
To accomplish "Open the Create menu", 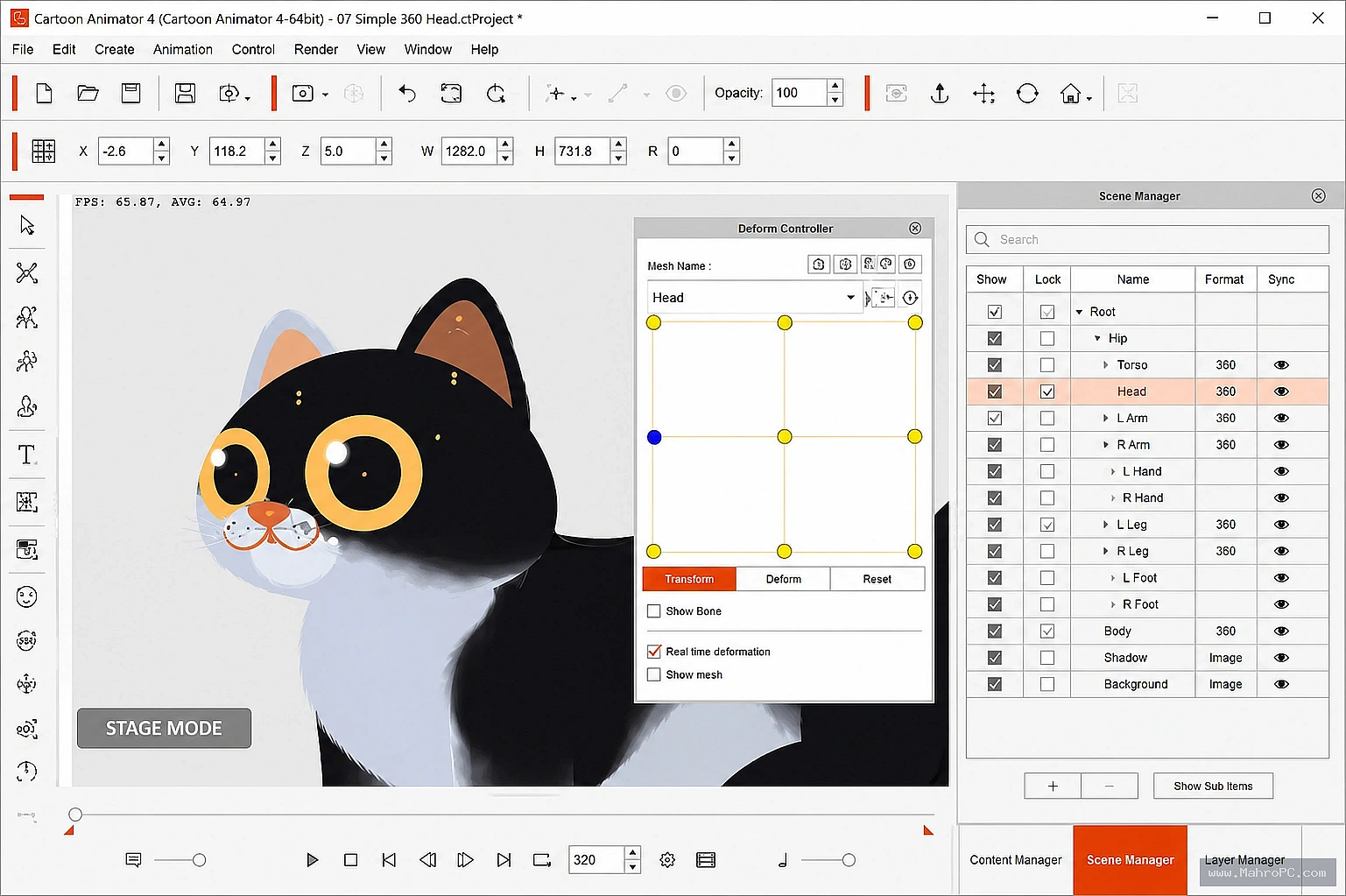I will pyautogui.click(x=115, y=49).
